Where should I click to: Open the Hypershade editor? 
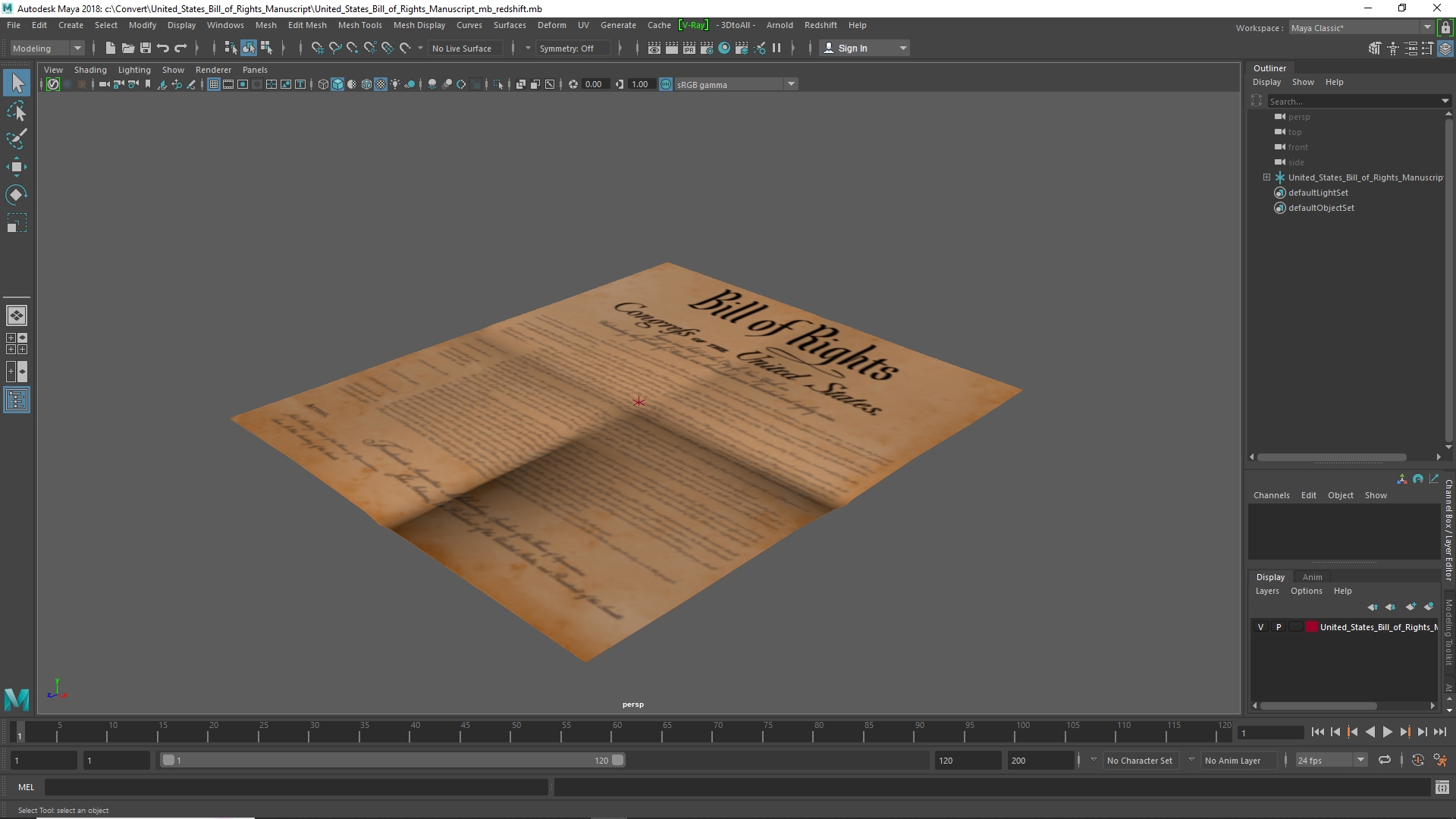(x=724, y=48)
